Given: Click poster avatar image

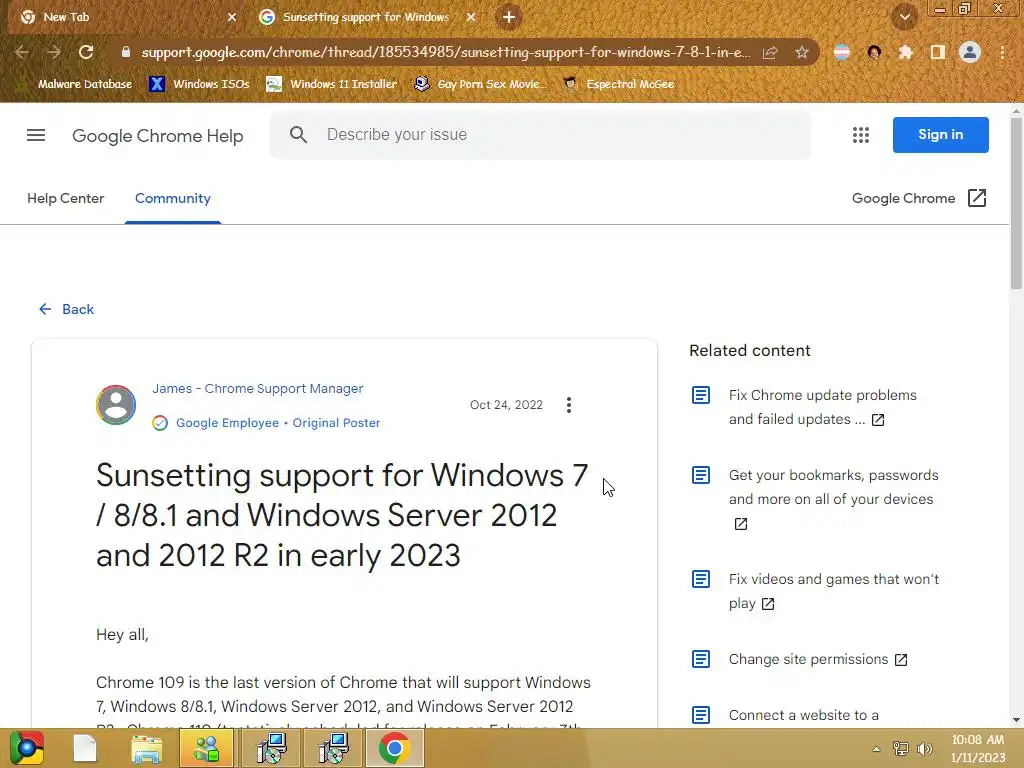Looking at the screenshot, I should point(116,405).
